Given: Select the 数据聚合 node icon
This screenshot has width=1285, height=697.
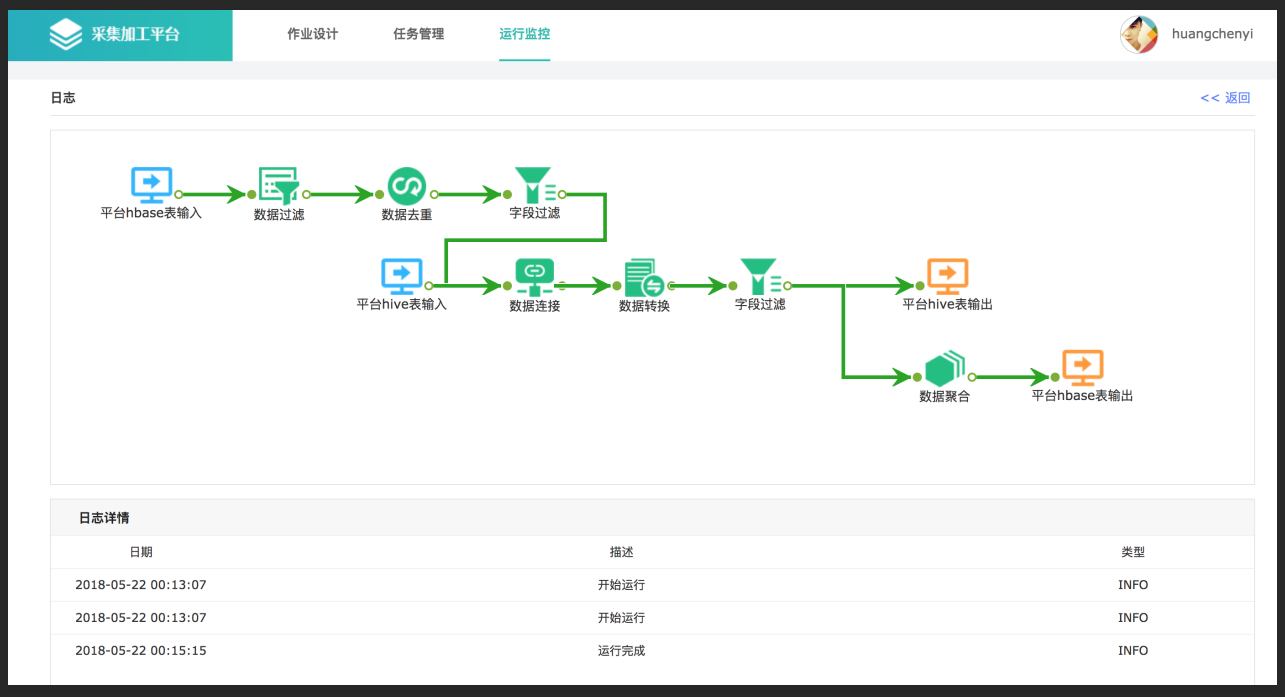Looking at the screenshot, I should pyautogui.click(x=944, y=369).
